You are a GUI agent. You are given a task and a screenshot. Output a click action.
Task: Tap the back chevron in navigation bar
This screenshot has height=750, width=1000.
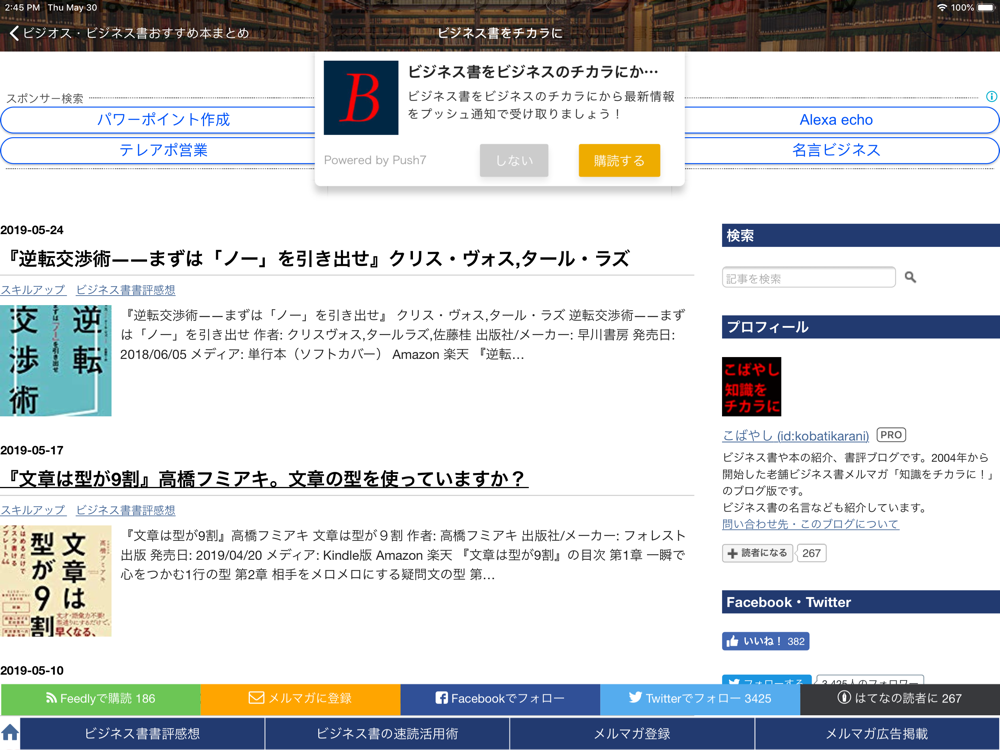tap(14, 33)
